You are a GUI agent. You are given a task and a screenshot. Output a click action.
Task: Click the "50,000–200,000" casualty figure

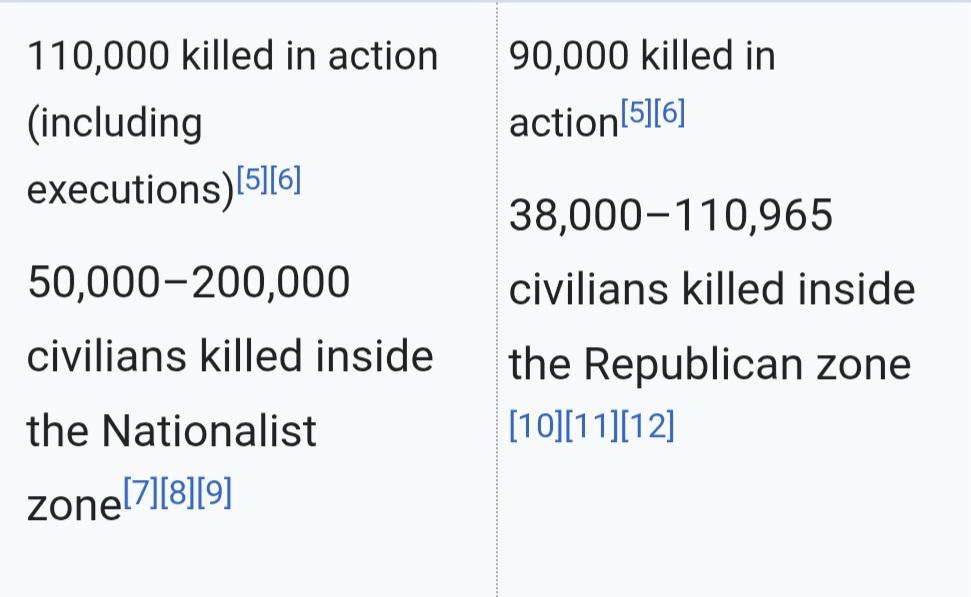click(189, 283)
